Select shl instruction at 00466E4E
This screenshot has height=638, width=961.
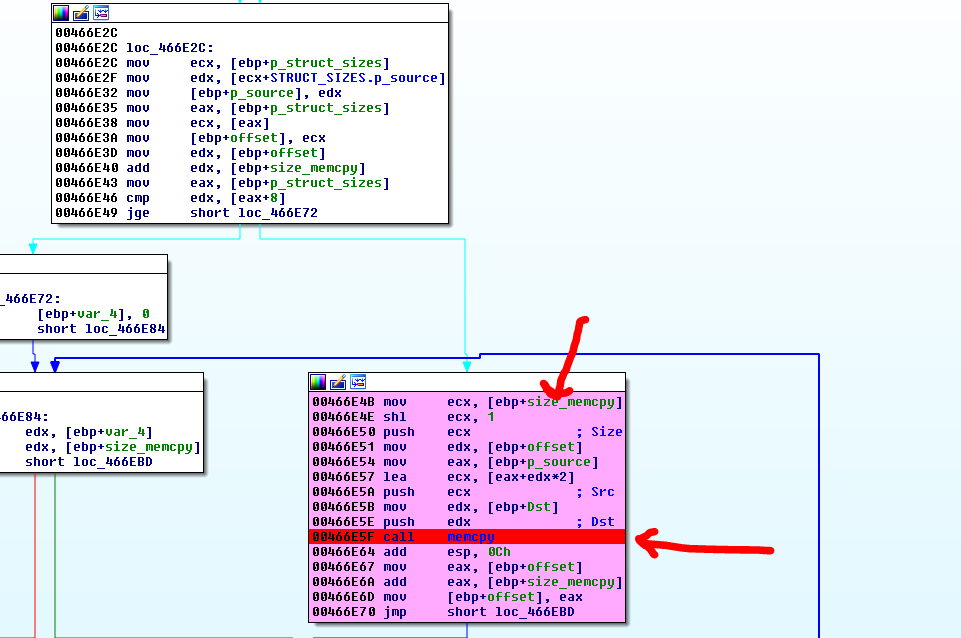[394, 417]
